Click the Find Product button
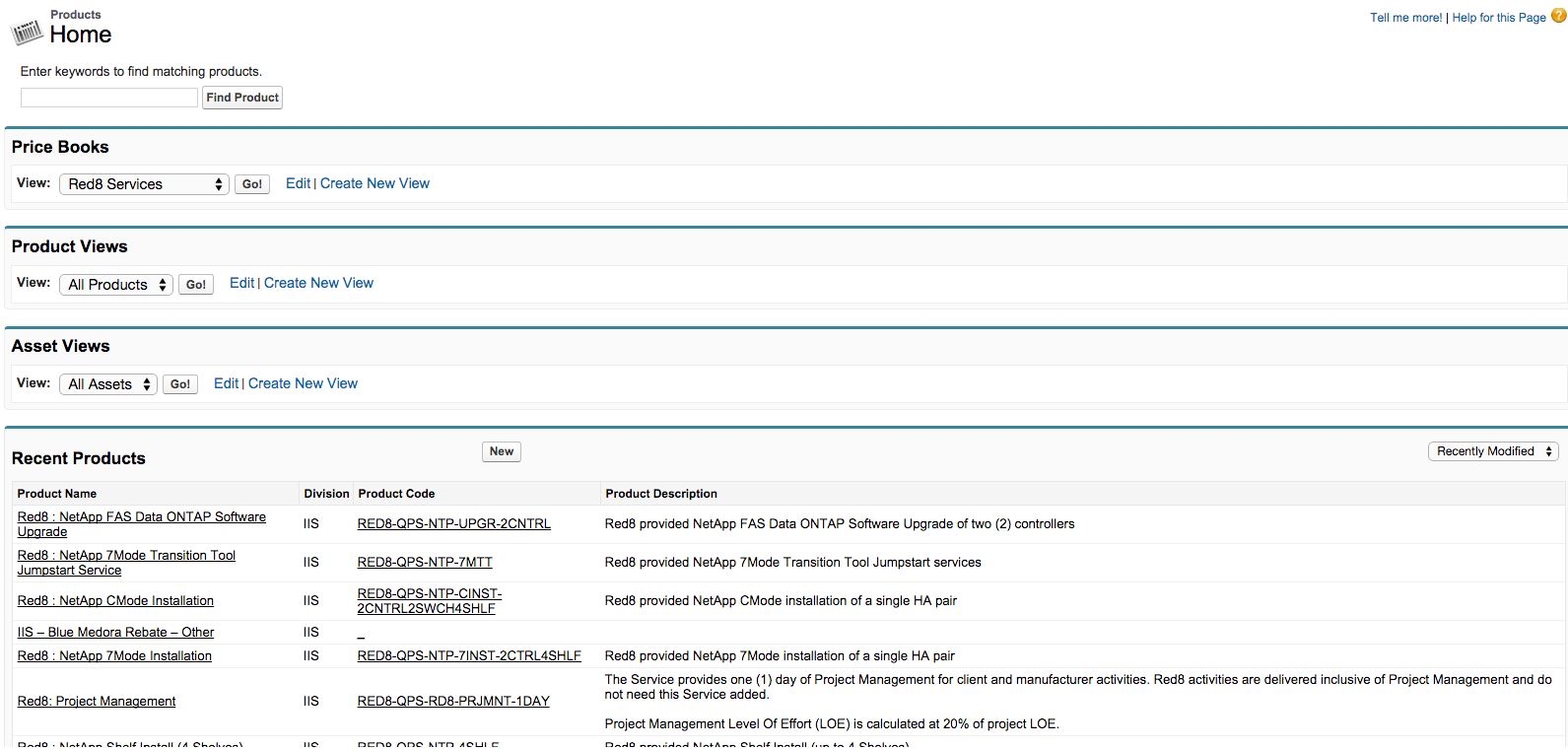 [242, 98]
